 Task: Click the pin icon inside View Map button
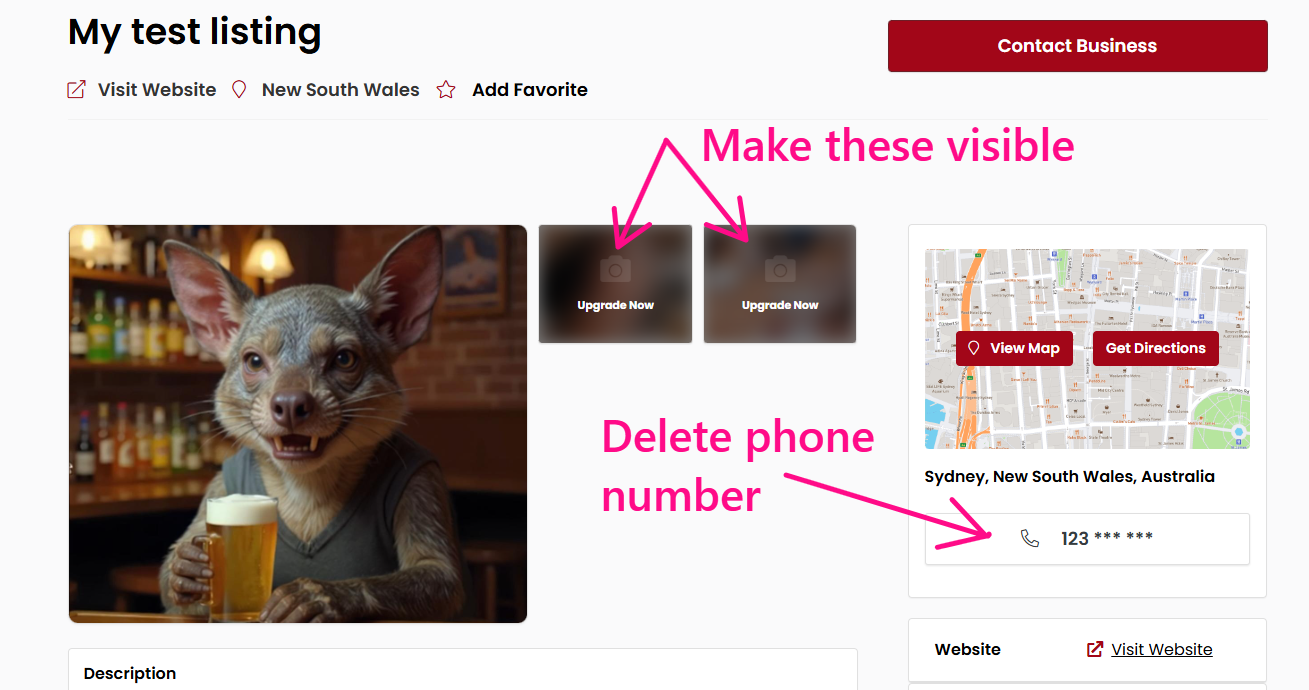pos(973,348)
